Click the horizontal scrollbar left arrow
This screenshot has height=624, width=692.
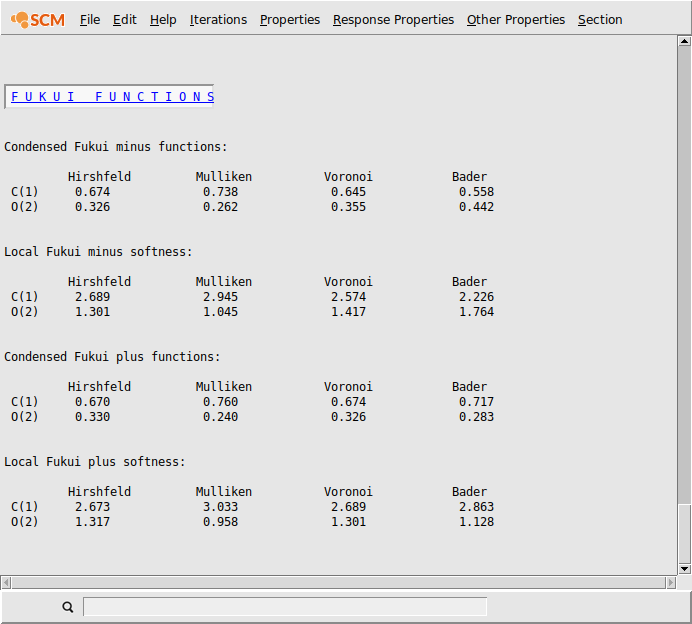[x=6, y=582]
